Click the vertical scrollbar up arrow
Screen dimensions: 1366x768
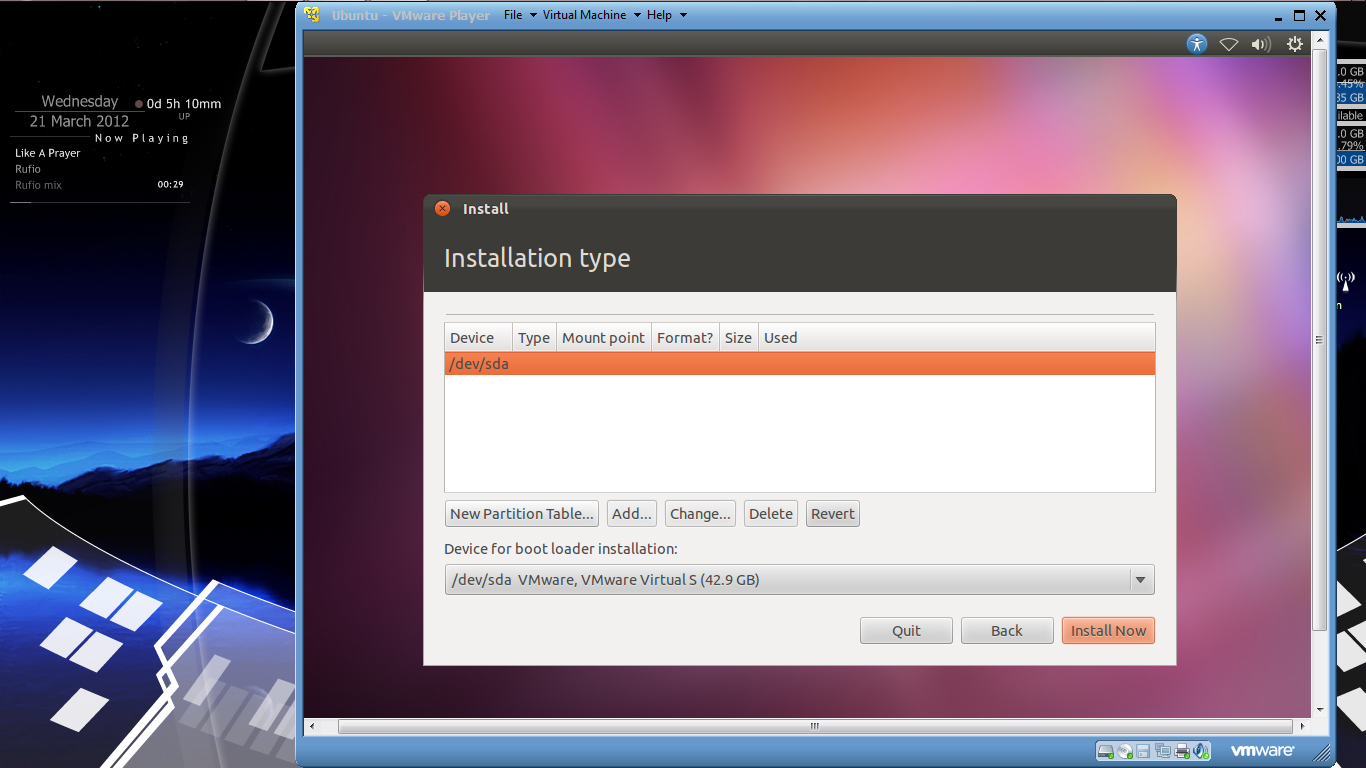[1320, 39]
